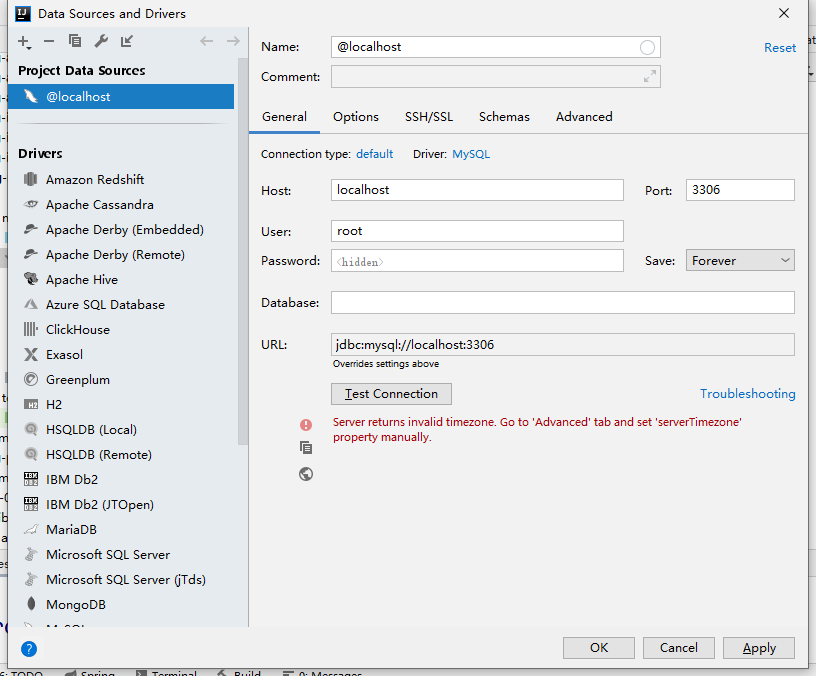The height and width of the screenshot is (676, 816).
Task: Go back with the left arrow icon
Action: [207, 41]
